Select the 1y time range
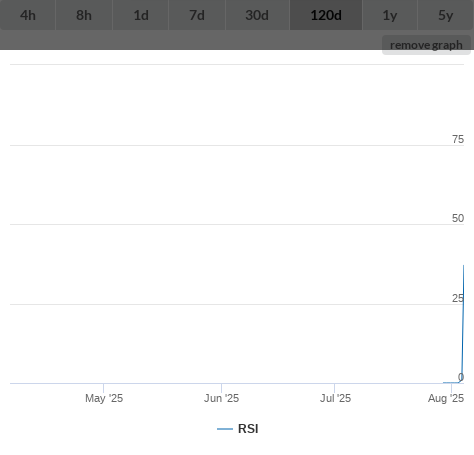 click(390, 15)
